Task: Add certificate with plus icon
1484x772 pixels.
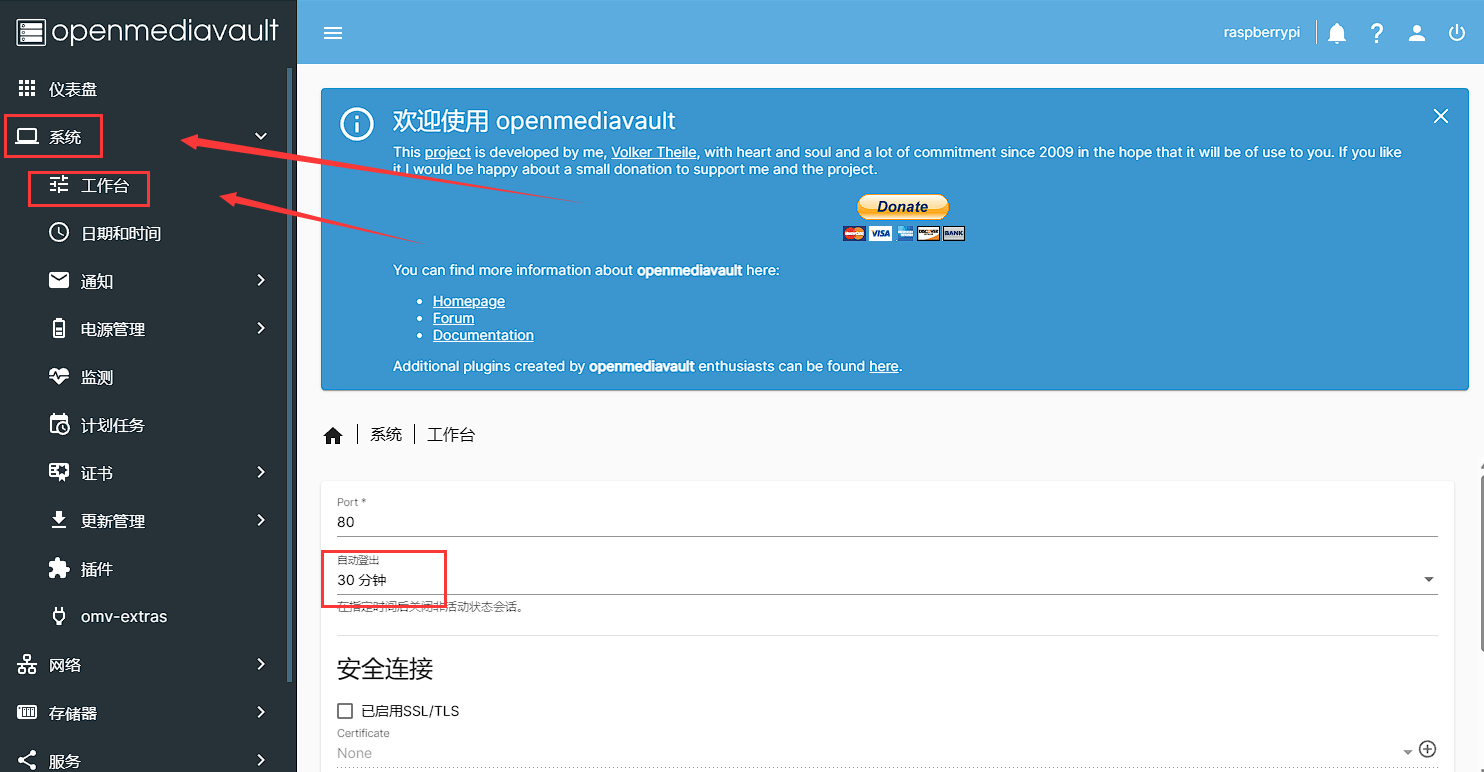Action: [1428, 749]
